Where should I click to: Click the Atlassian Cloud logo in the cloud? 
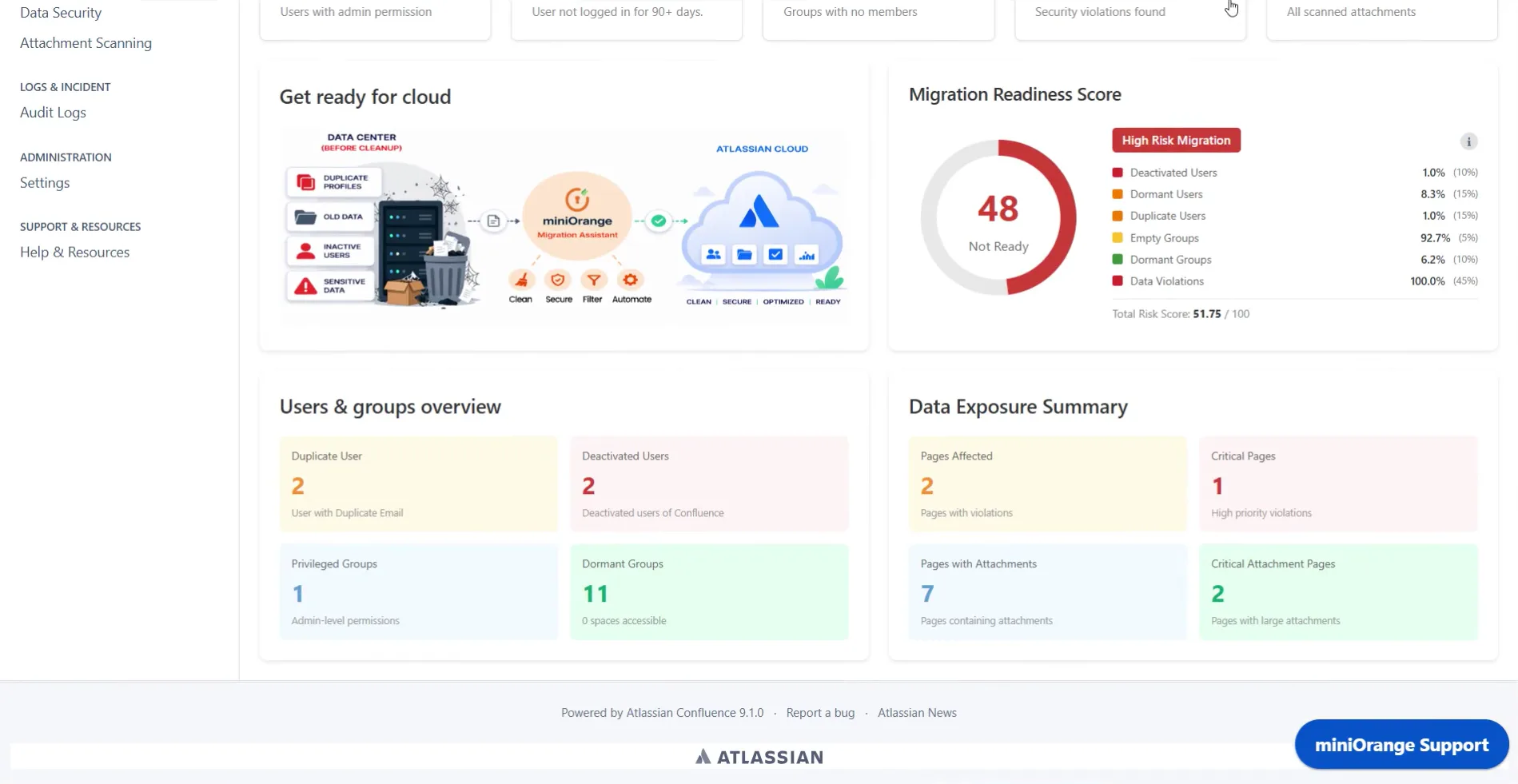tap(759, 212)
